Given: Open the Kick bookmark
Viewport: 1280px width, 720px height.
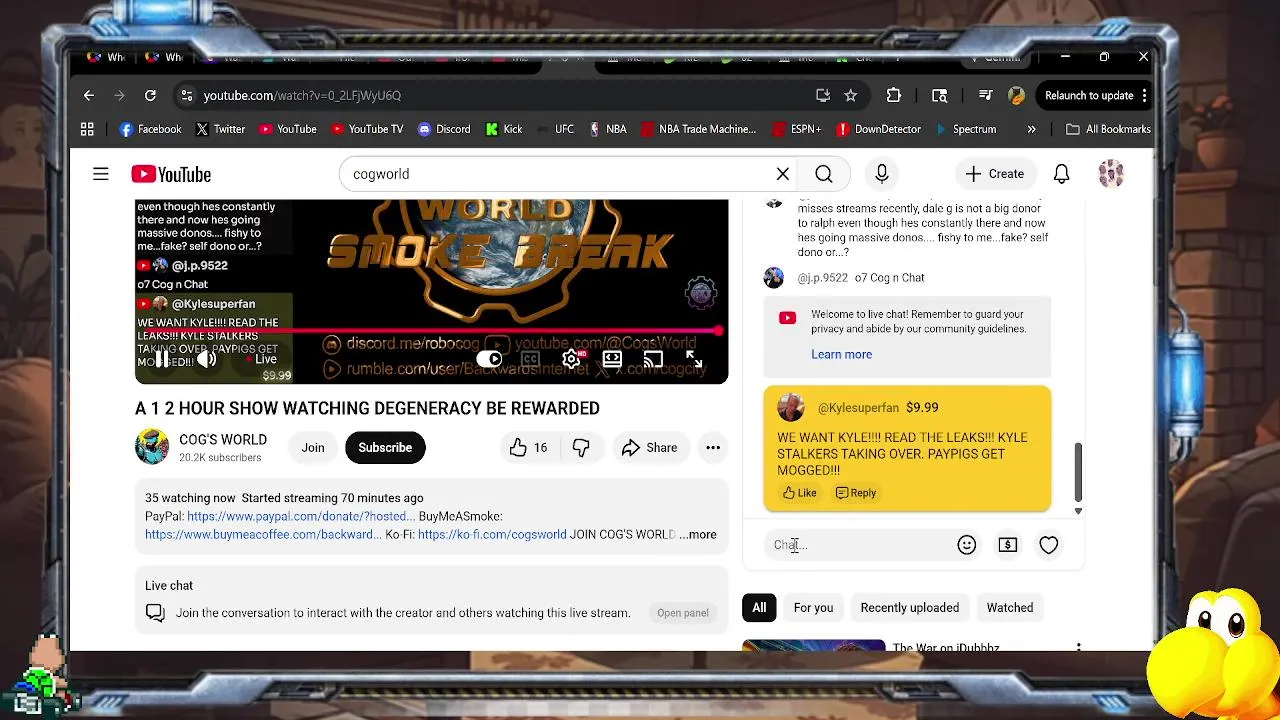Looking at the screenshot, I should (x=504, y=129).
